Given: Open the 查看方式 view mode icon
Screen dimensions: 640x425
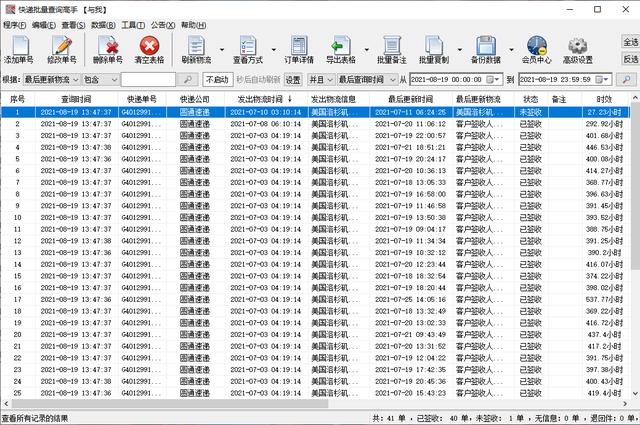Looking at the screenshot, I should click(248, 50).
